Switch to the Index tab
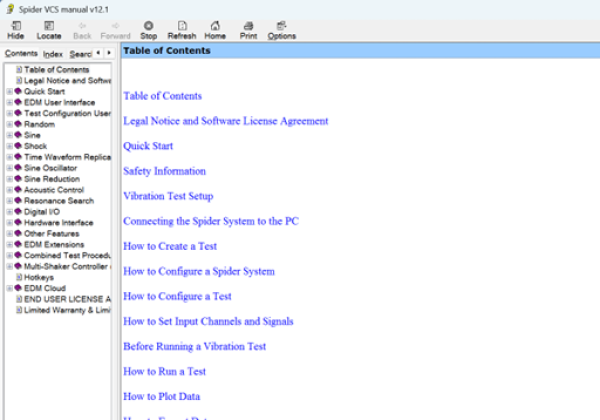The height and width of the screenshot is (420, 600). (53, 53)
